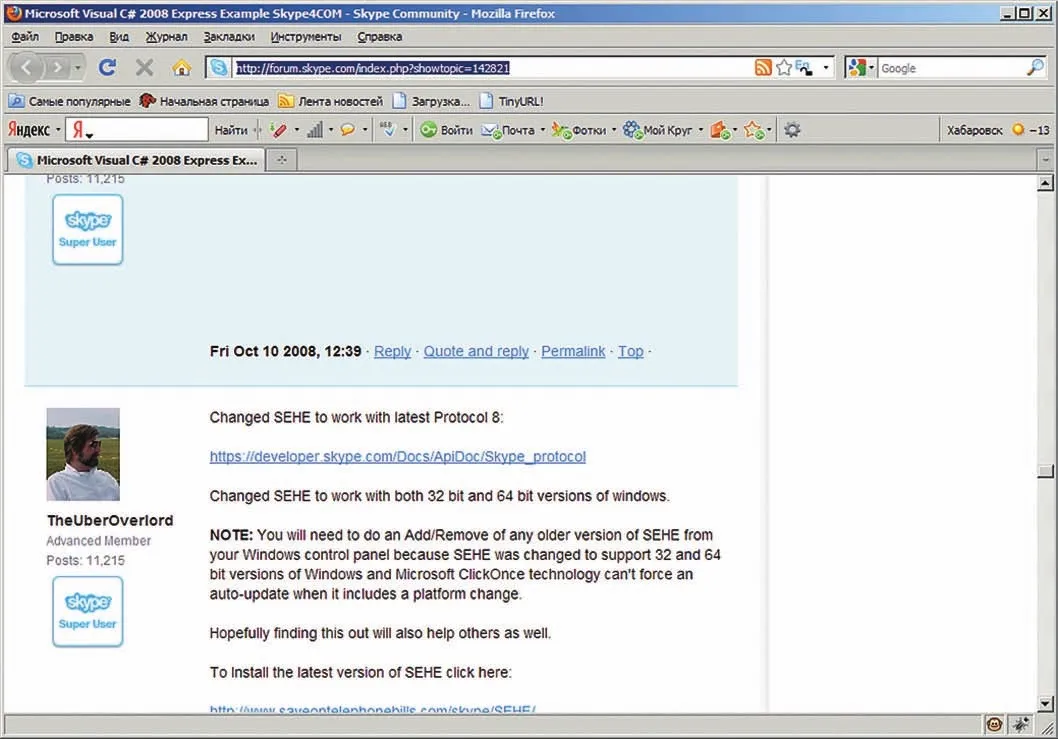
Task: Click the Top link in the post footer
Action: point(630,351)
